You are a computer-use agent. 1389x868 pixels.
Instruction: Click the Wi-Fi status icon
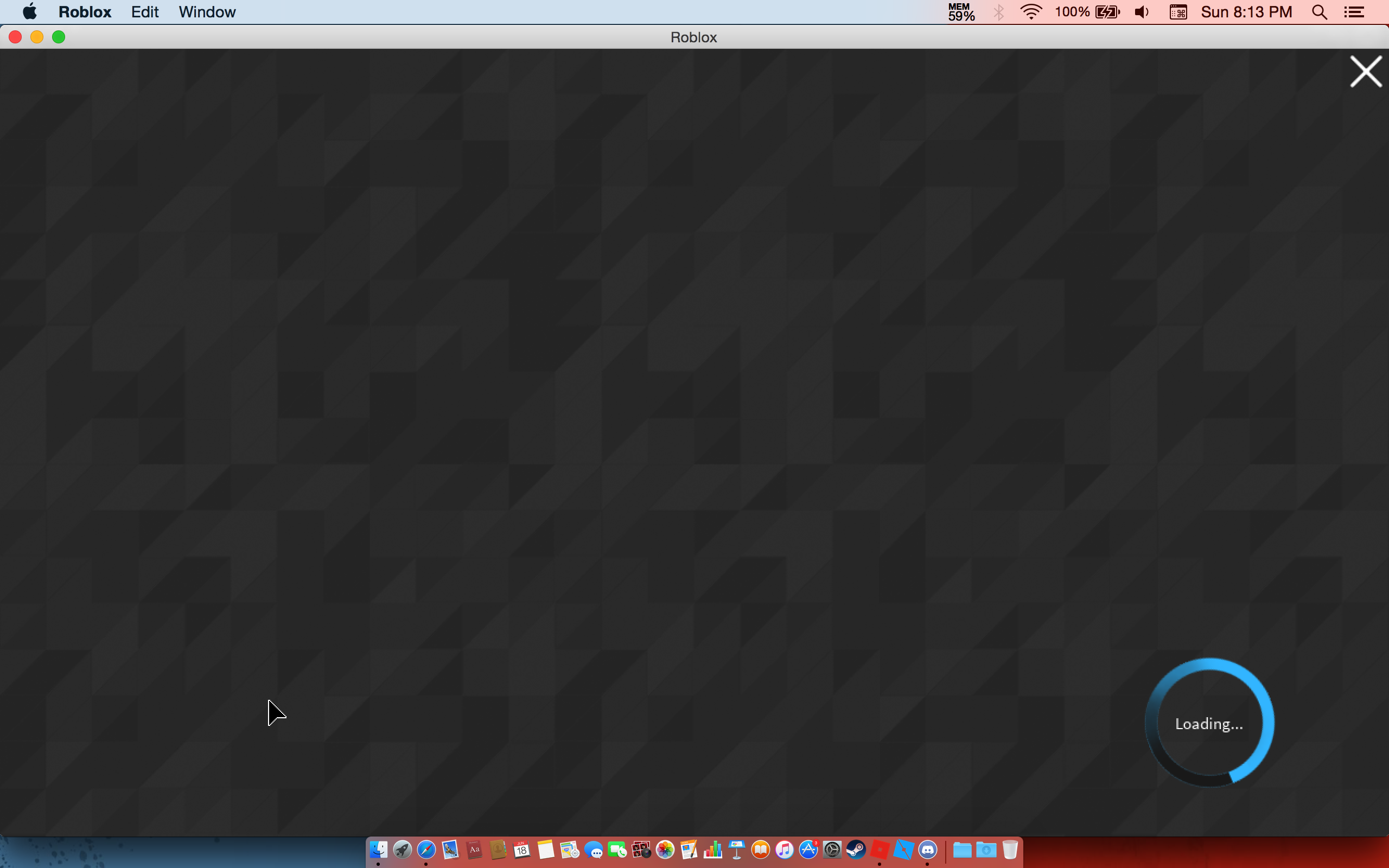[x=1031, y=12]
